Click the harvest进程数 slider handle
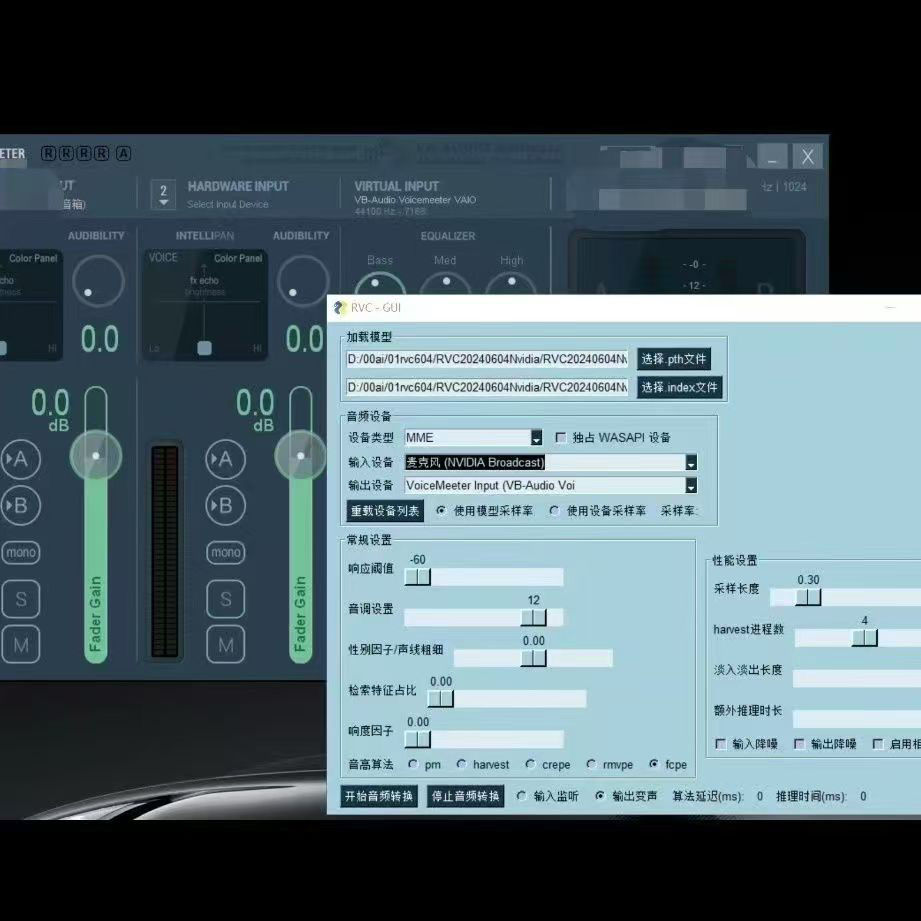 click(865, 638)
